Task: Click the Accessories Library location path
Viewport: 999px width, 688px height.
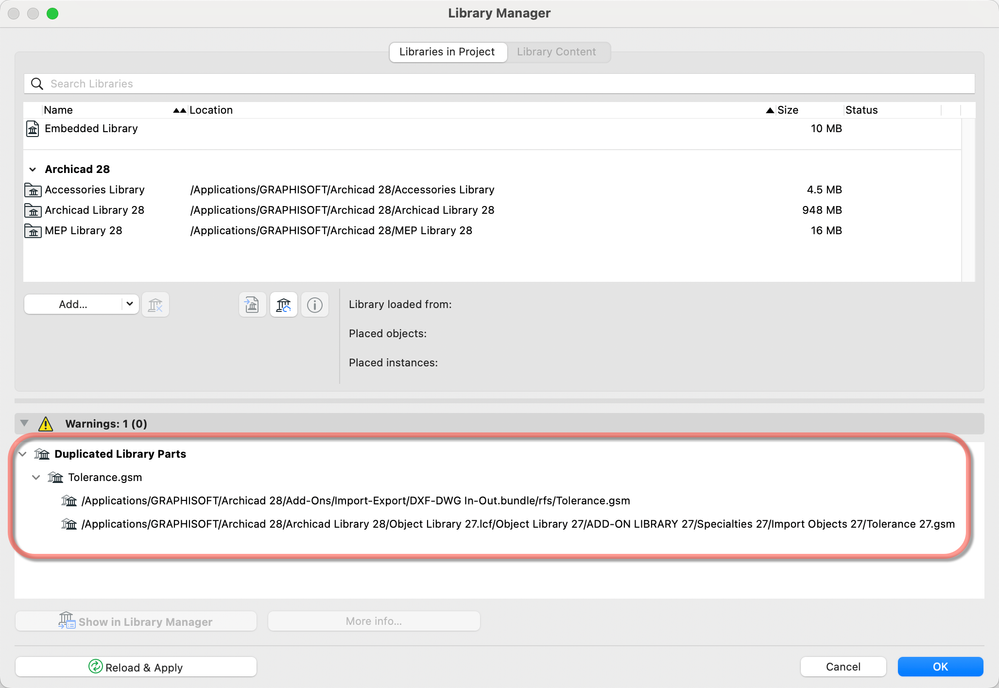Action: click(342, 190)
